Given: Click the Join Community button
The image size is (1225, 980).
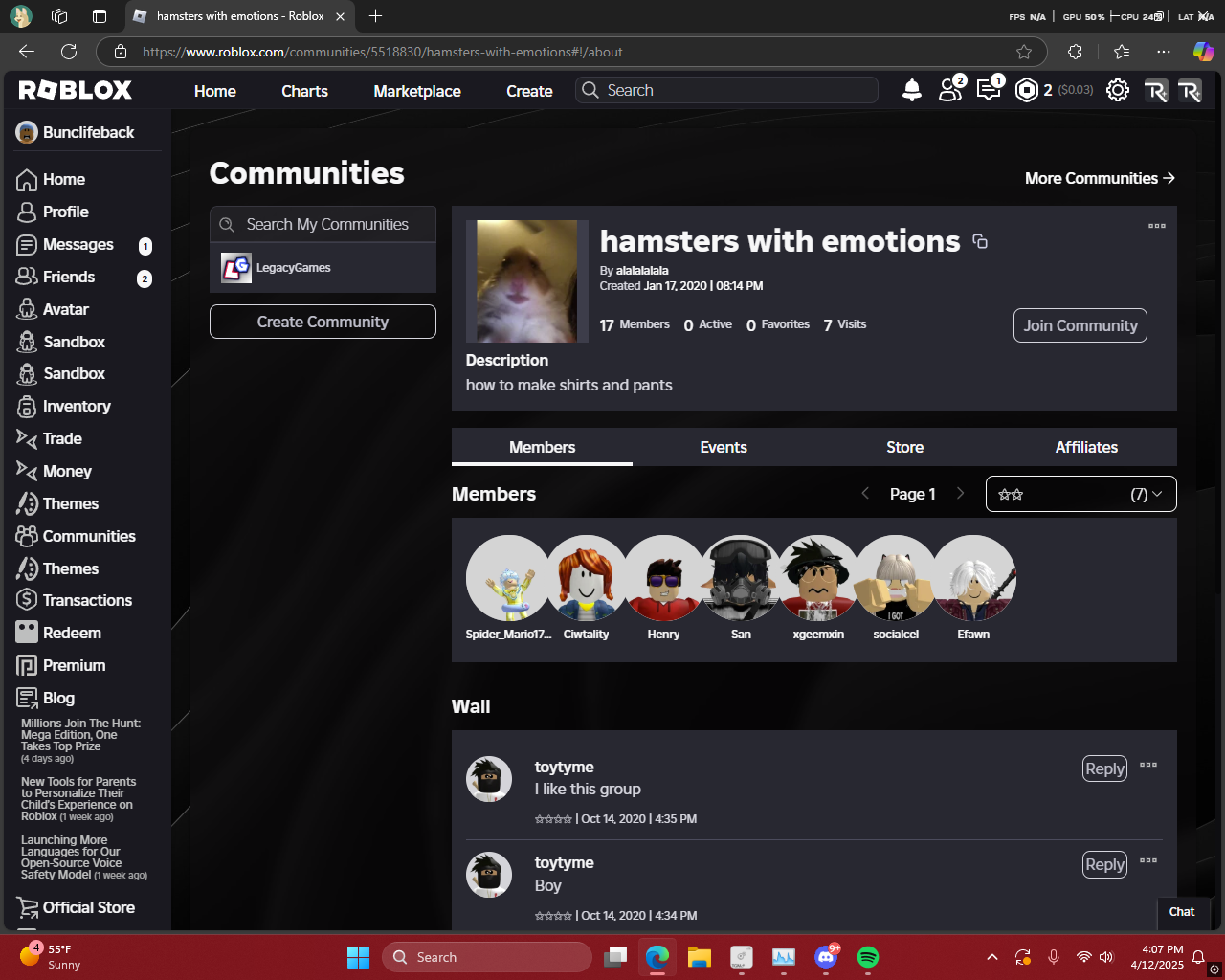Looking at the screenshot, I should (1080, 325).
